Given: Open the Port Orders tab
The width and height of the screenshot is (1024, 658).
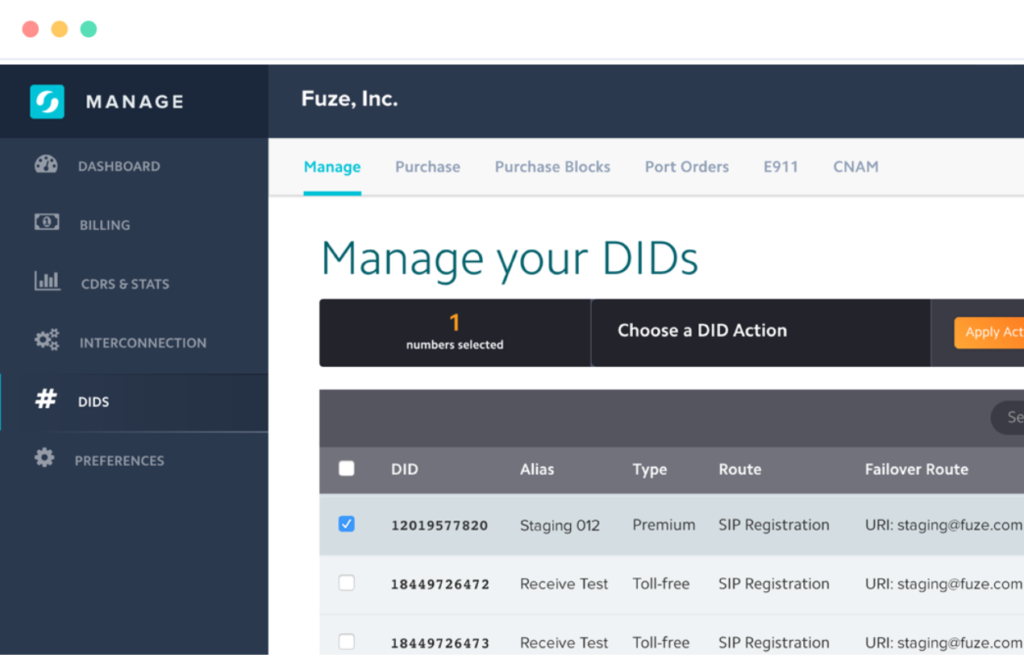Looking at the screenshot, I should coord(686,166).
